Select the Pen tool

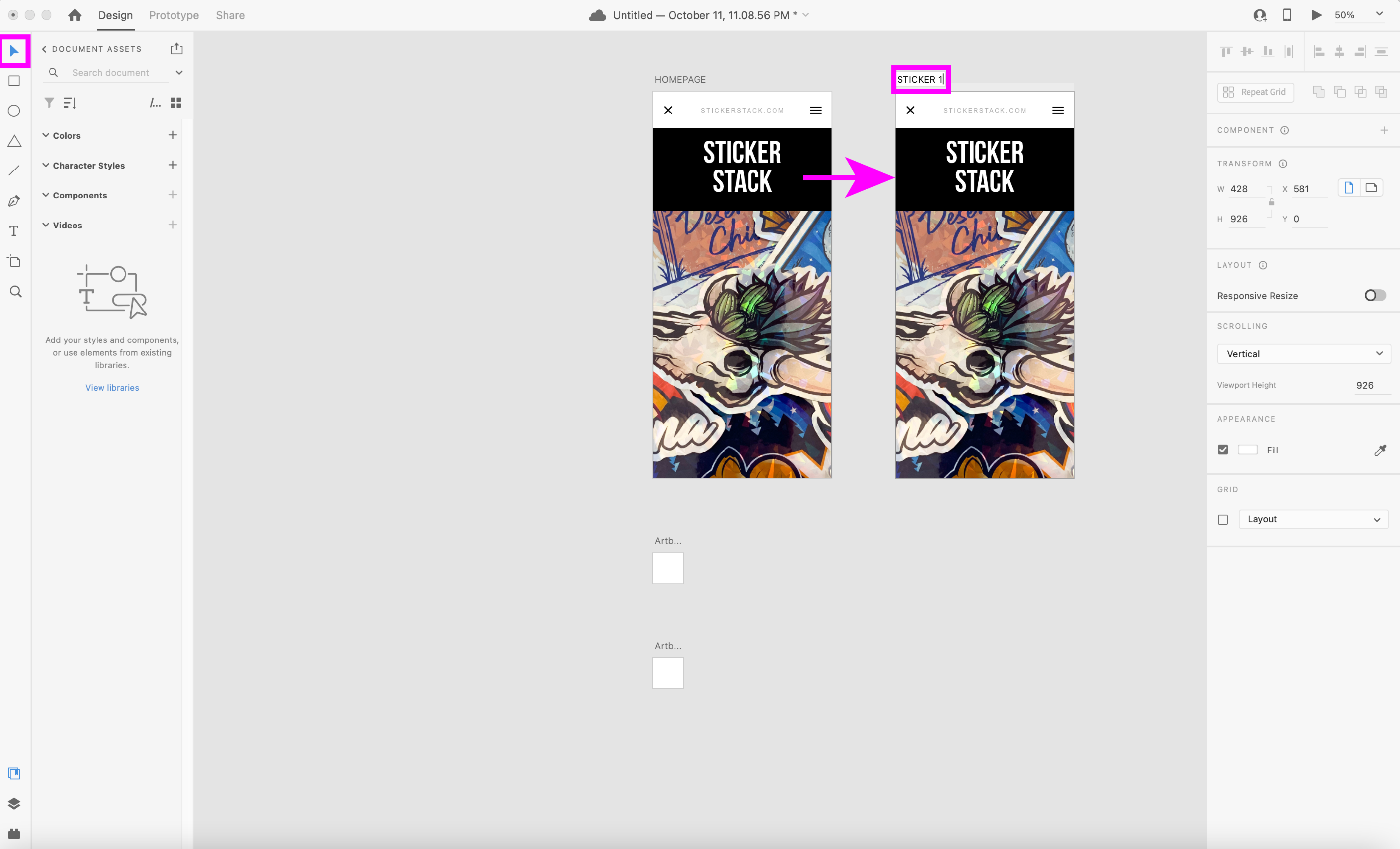14,201
